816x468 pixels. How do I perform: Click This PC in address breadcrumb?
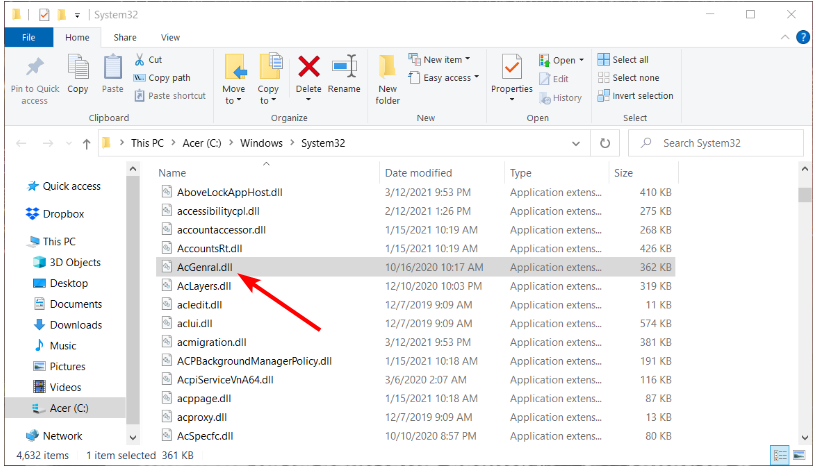pyautogui.click(x=147, y=143)
